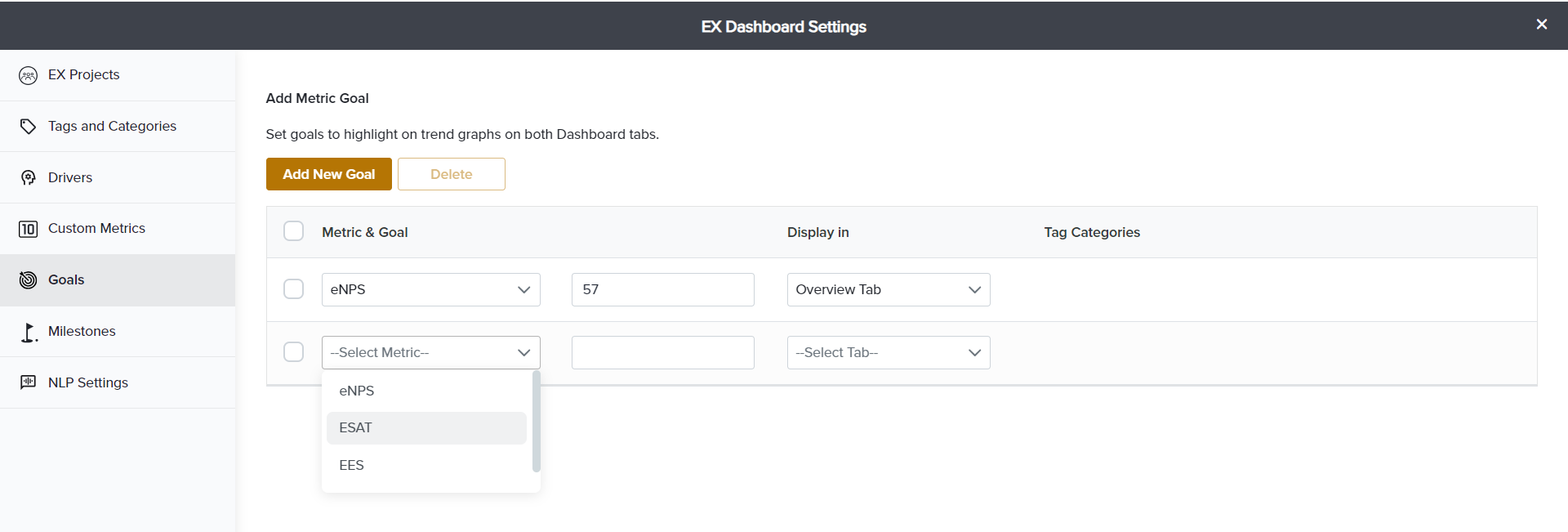Viewport: 1568px width, 532px height.
Task: Tick the checkbox for the new empty goal row
Action: pos(293,352)
